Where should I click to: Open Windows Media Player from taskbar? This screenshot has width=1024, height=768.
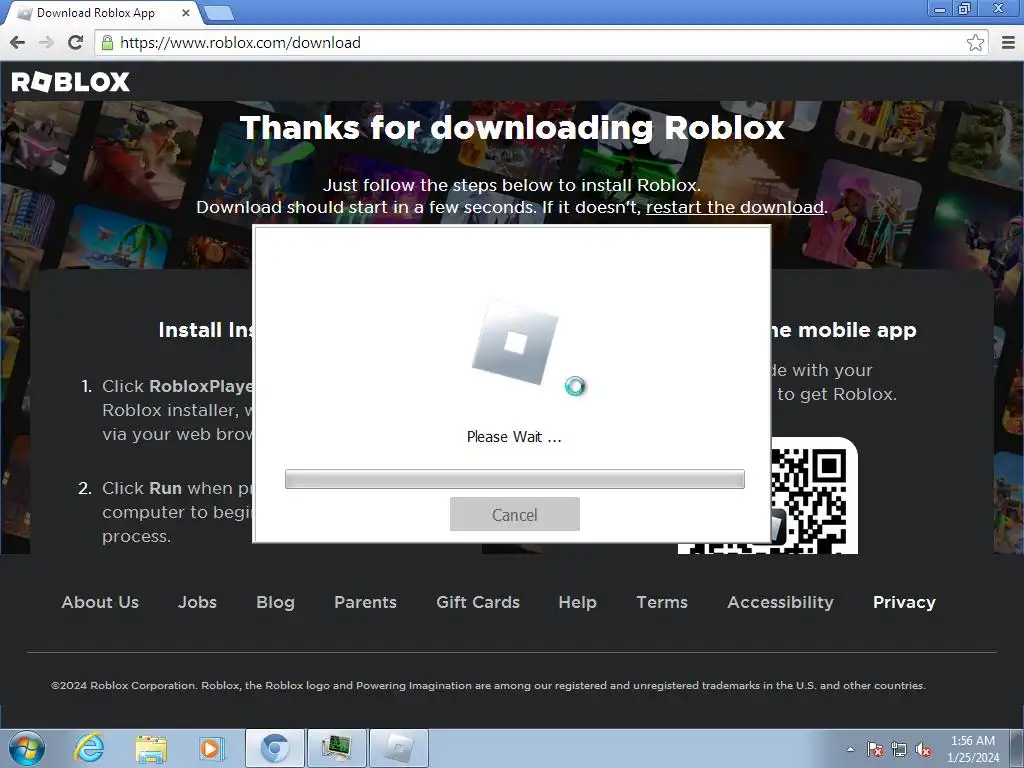212,748
